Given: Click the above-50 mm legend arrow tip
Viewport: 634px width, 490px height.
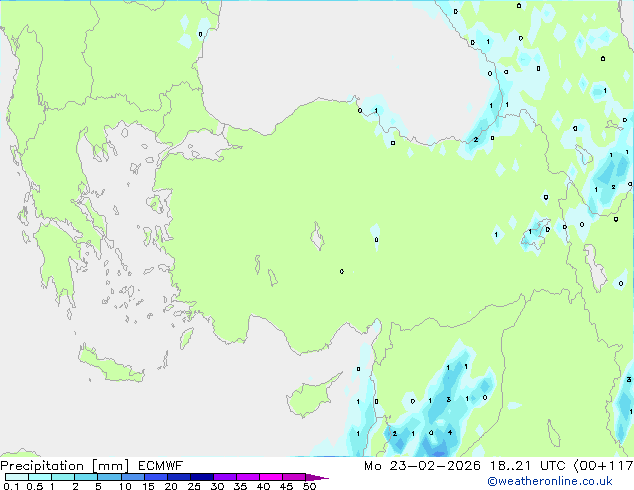Looking at the screenshot, I should point(317,478).
